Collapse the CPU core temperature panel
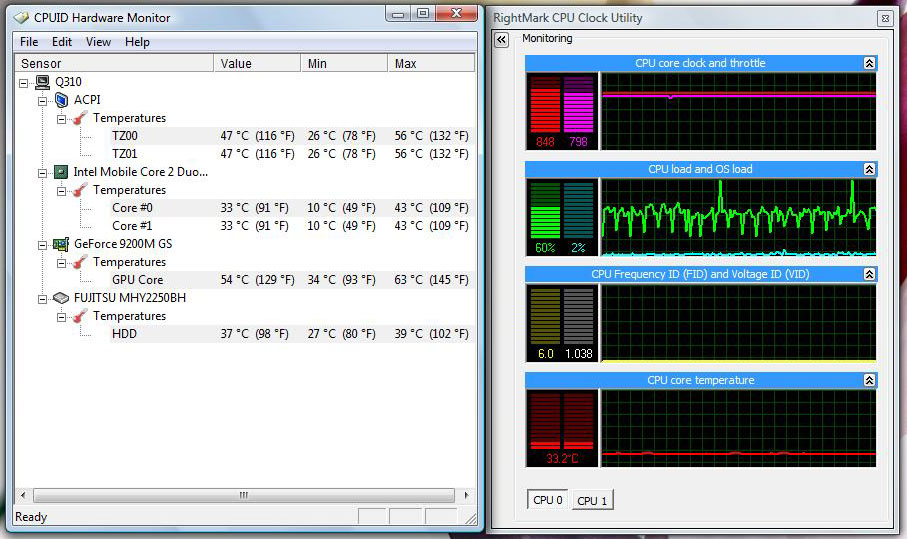 pyautogui.click(x=869, y=380)
